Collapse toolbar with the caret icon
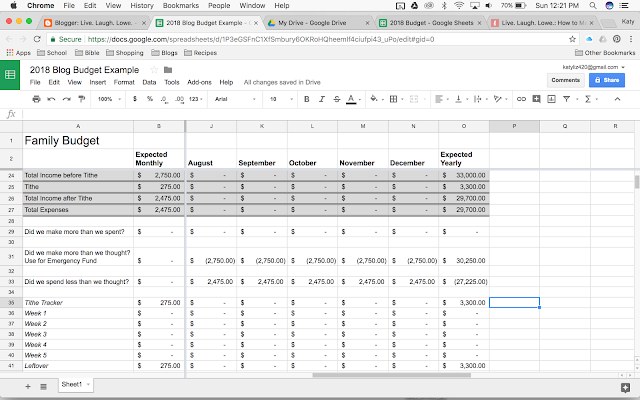The image size is (640, 400). click(617, 99)
